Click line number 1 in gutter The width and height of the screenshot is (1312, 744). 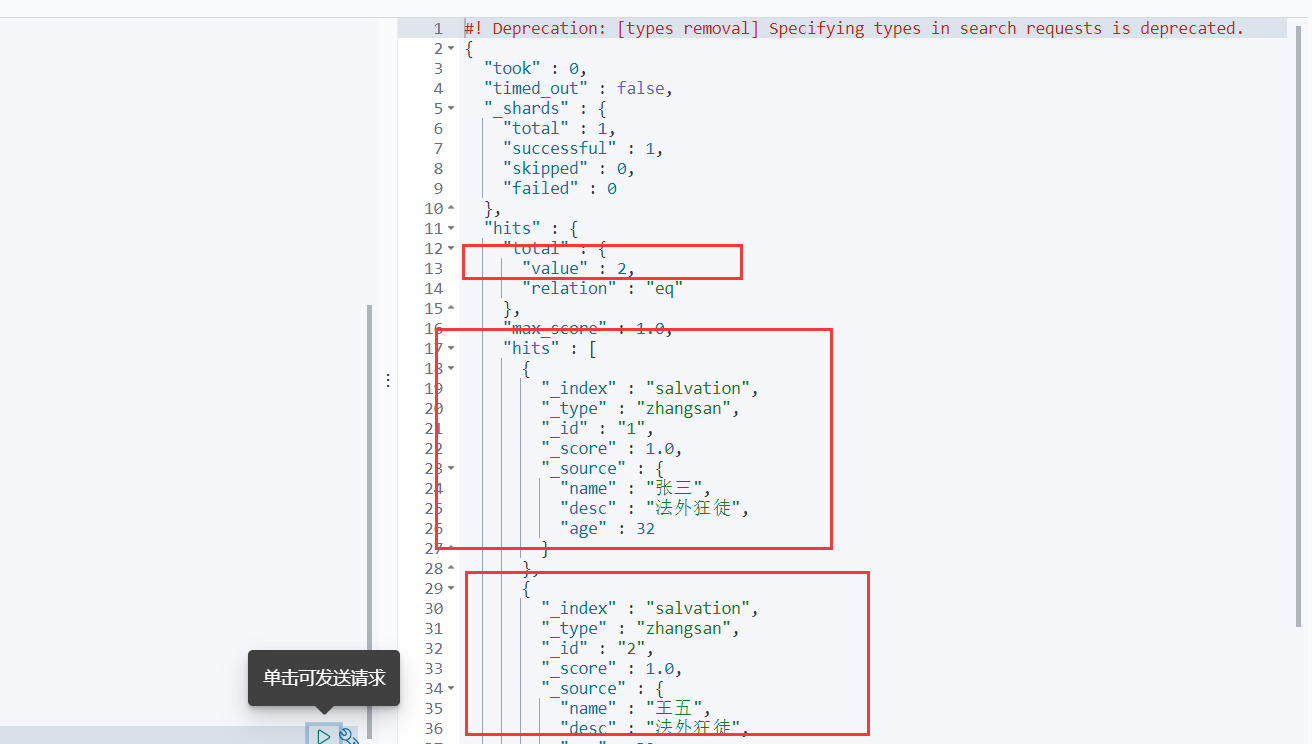click(438, 28)
